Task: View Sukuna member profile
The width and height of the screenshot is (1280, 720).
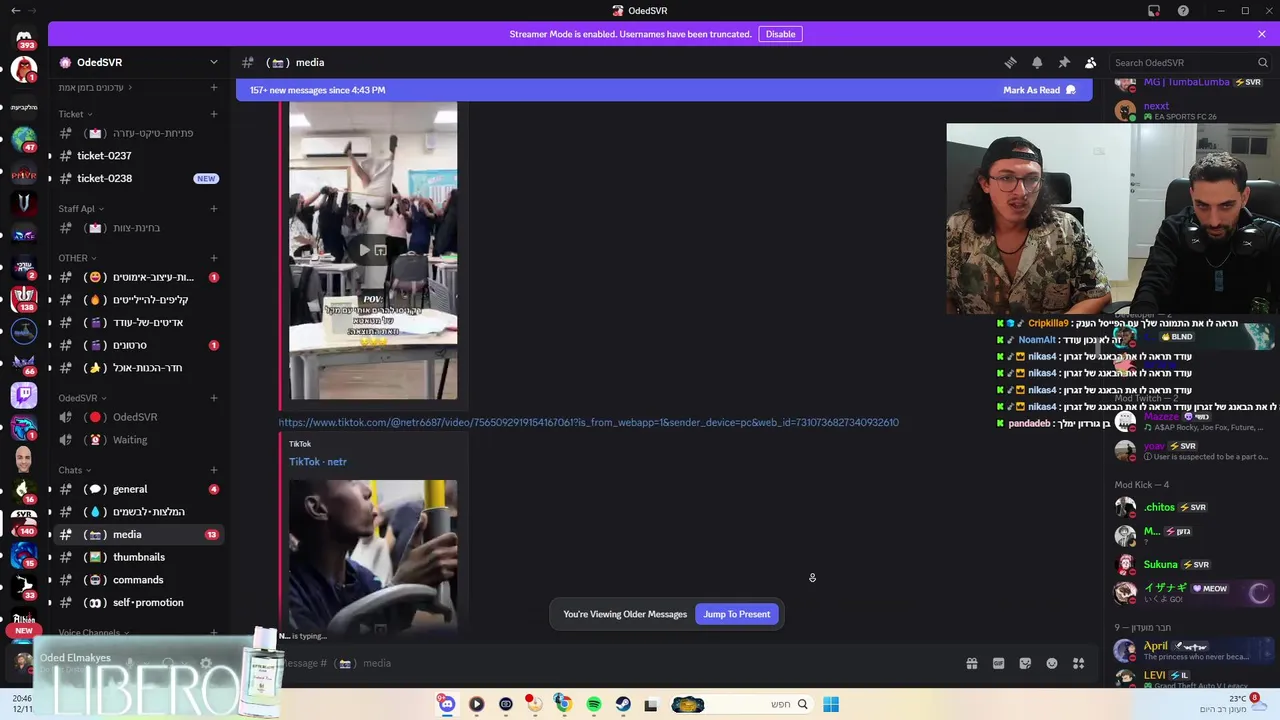Action: pyautogui.click(x=1190, y=564)
